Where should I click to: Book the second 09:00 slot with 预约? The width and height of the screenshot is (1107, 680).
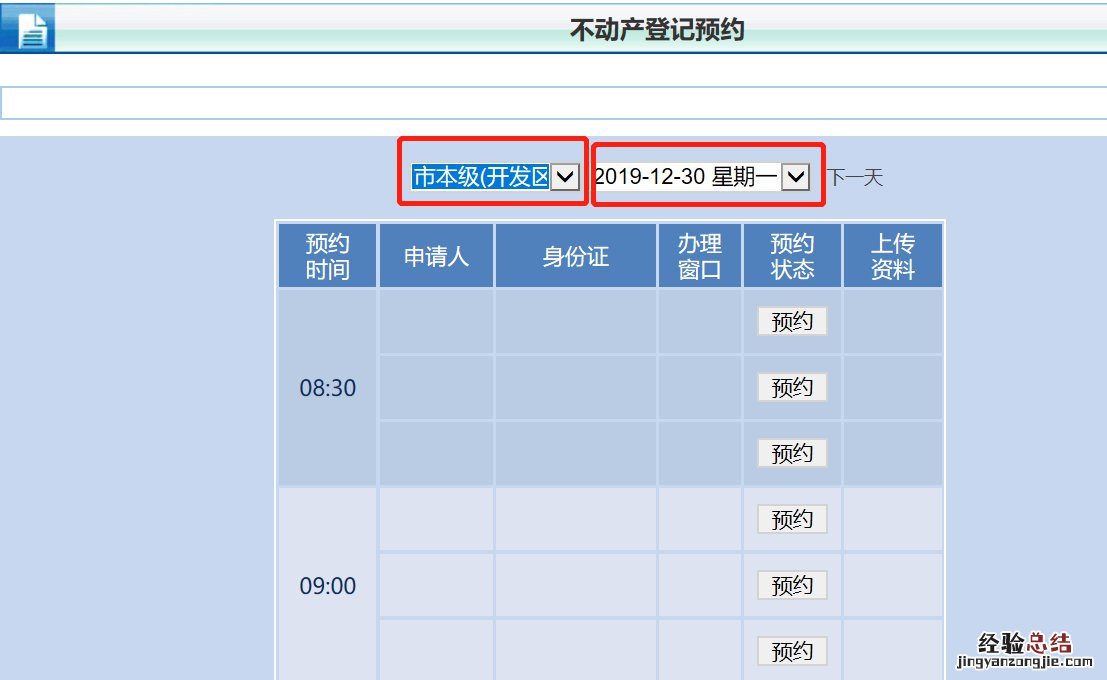pos(792,585)
